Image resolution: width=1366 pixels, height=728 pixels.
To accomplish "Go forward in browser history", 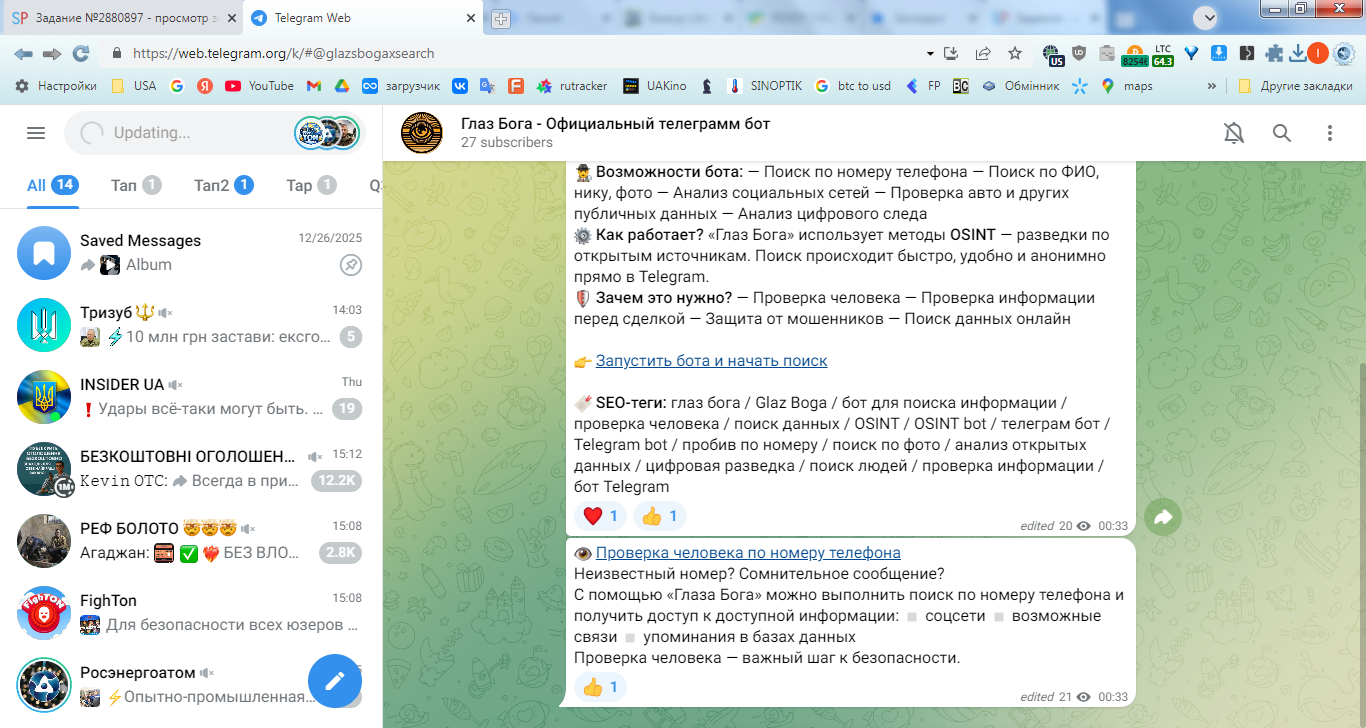I will pyautogui.click(x=52, y=53).
